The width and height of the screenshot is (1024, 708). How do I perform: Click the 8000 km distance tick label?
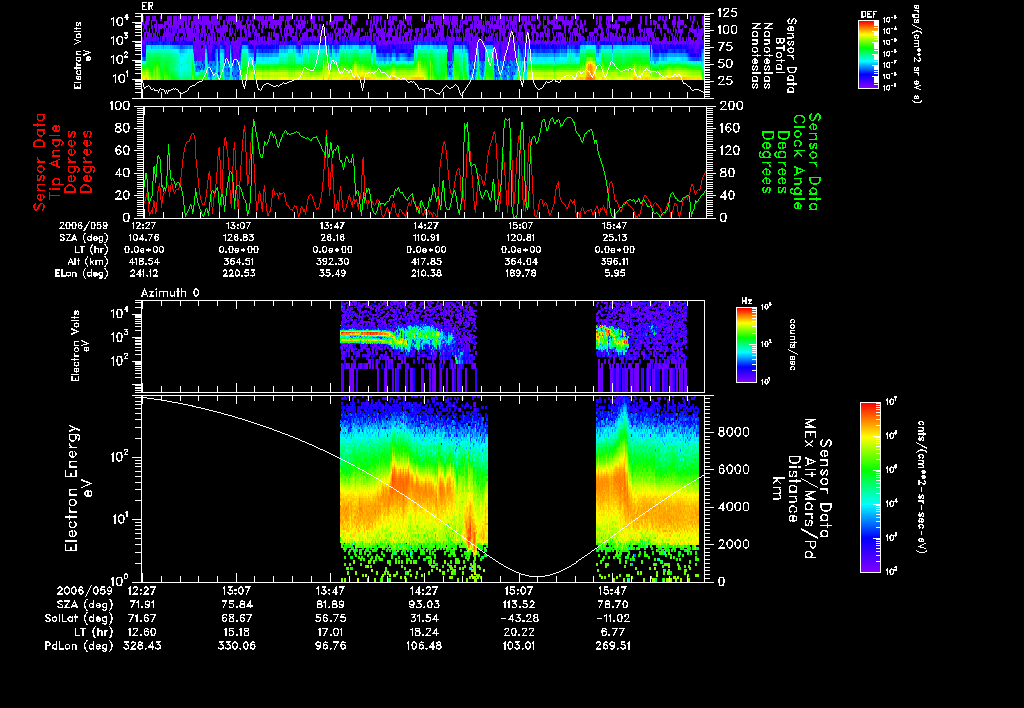[733, 432]
